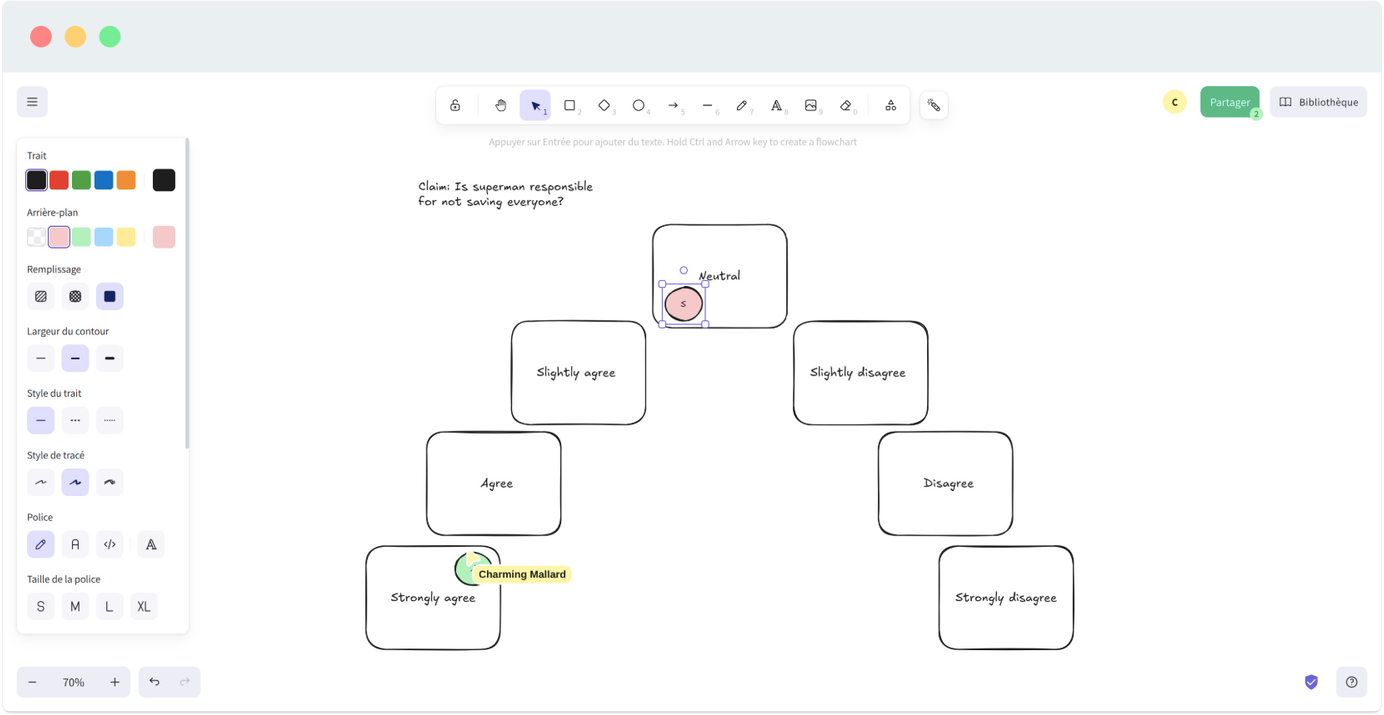The image size is (1384, 715).
Task: Click the Partager share button
Action: pos(1230,102)
